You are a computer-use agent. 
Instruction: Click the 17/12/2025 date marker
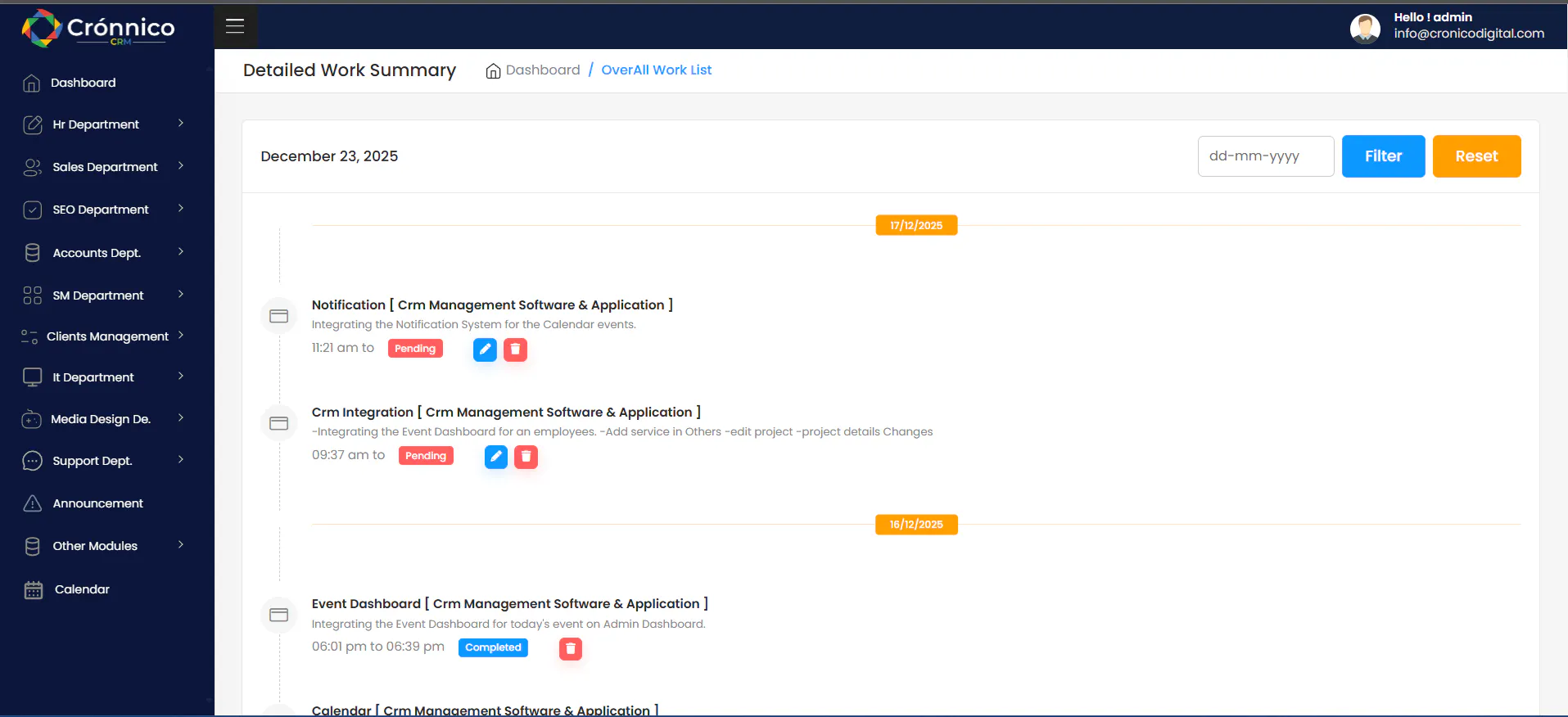[916, 225]
